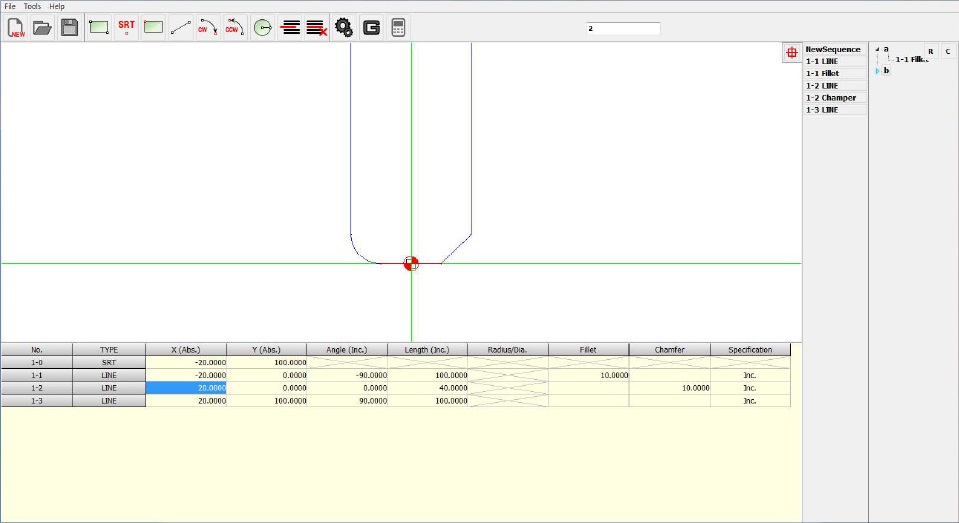The height and width of the screenshot is (523, 959).
Task: Click the No. column header
Action: [37, 350]
